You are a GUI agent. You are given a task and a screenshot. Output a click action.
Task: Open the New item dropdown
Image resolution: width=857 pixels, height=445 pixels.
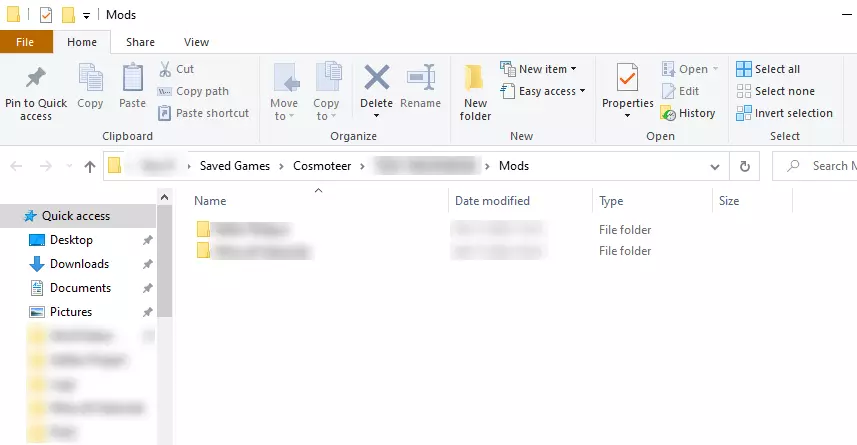coord(539,69)
